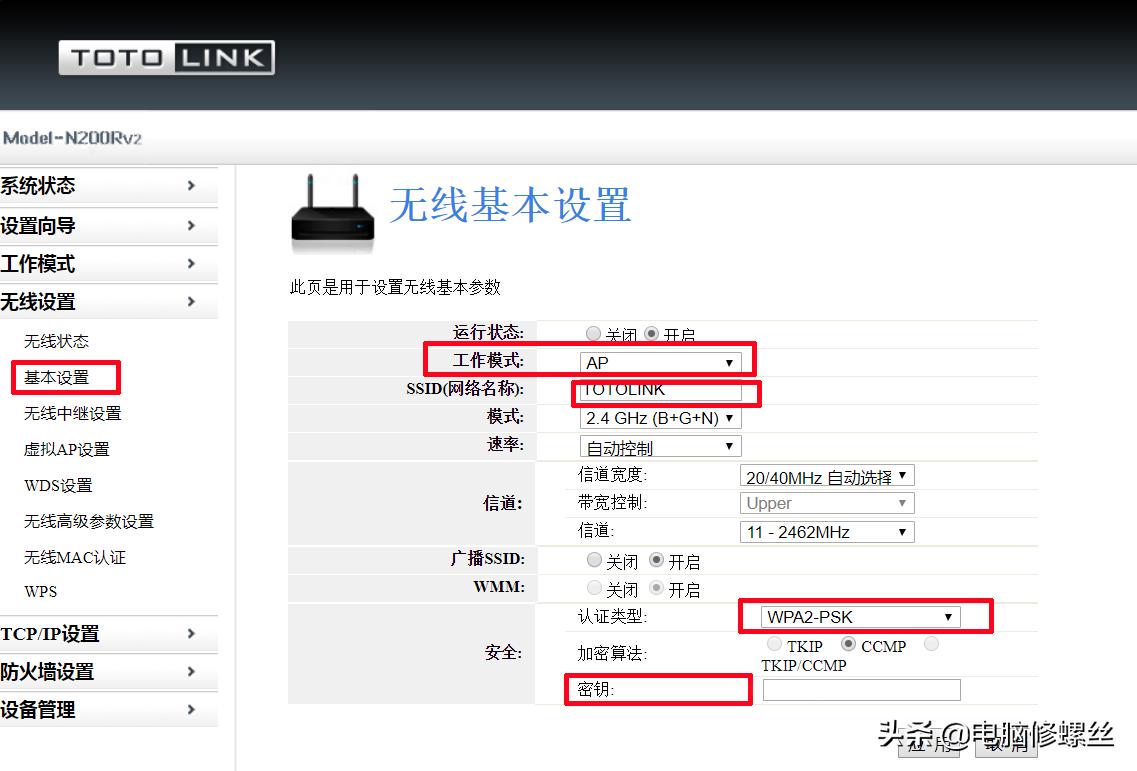The image size is (1137, 771).
Task: Select the TKIP encryption radio button
Action: point(774,645)
